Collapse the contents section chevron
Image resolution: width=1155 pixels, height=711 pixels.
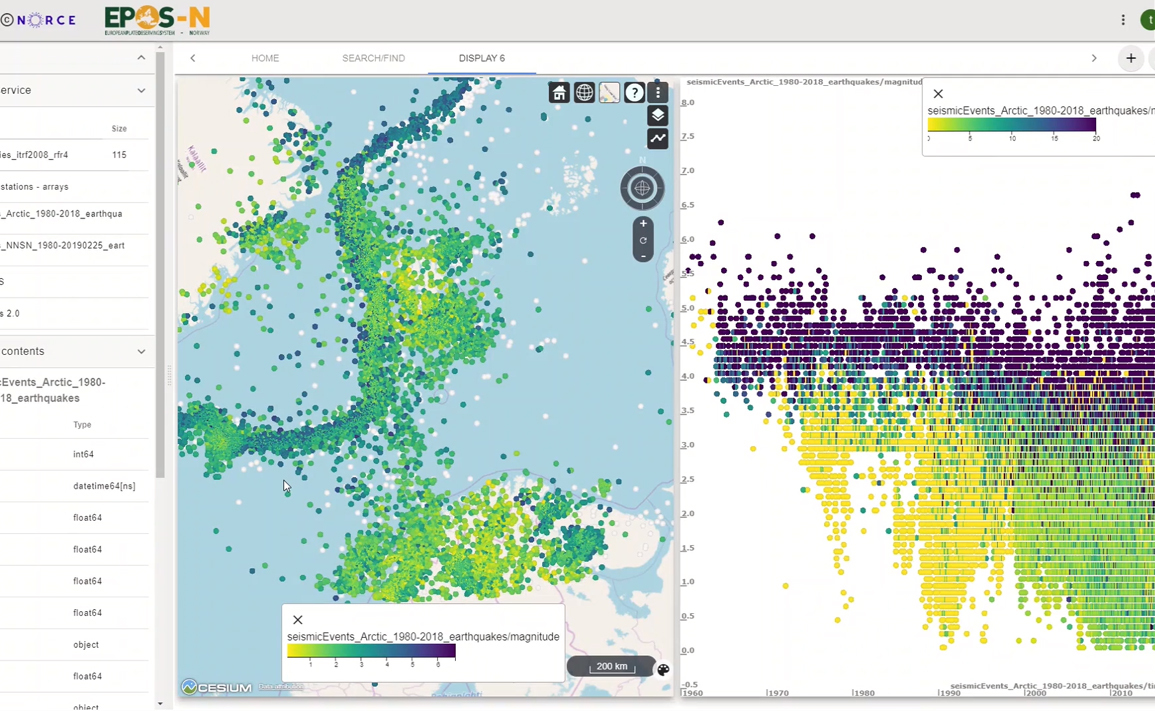(141, 351)
